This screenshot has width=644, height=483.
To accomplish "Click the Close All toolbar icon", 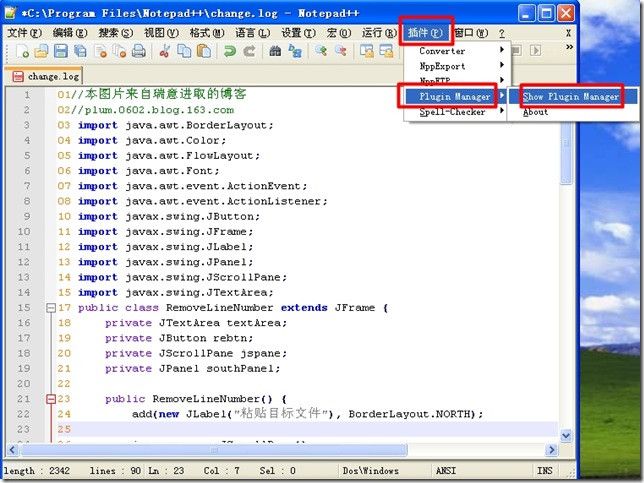I will pos(120,51).
